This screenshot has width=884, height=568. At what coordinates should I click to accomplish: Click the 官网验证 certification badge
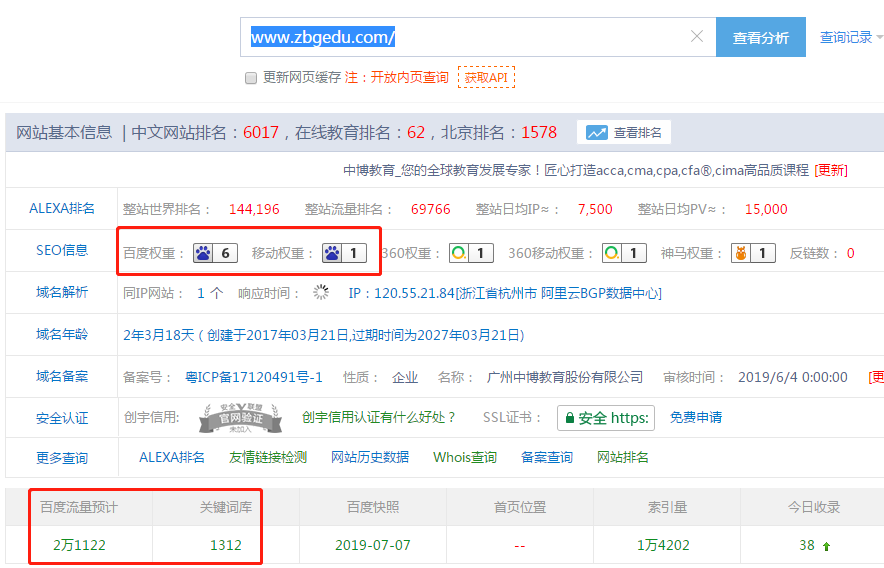pos(241,419)
